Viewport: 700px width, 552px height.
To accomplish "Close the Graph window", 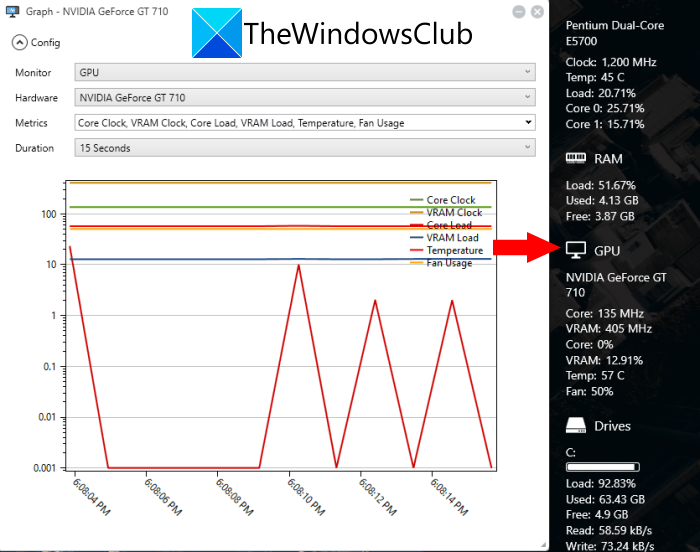I will pos(538,12).
